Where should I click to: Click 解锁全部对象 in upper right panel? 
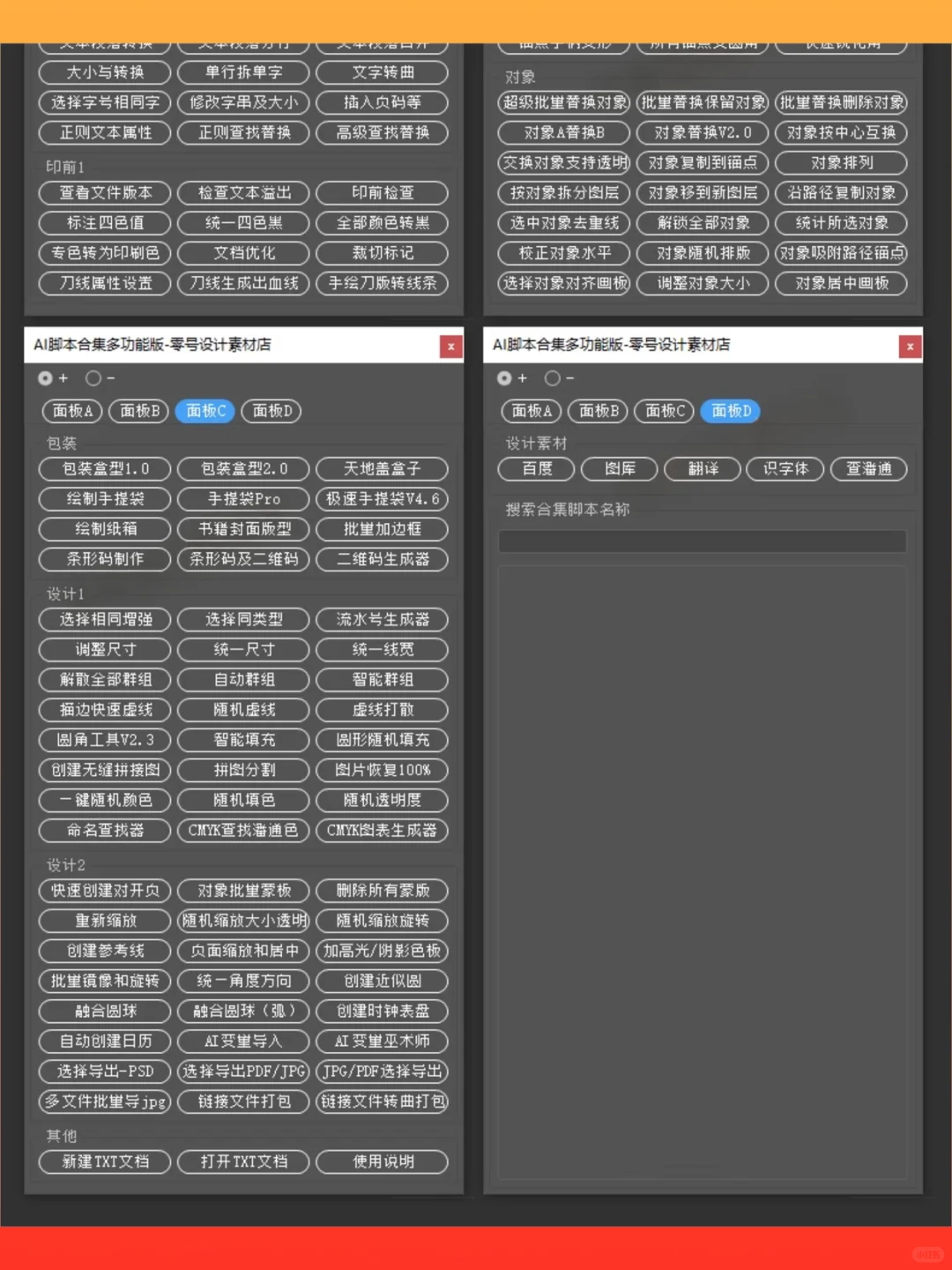[703, 223]
